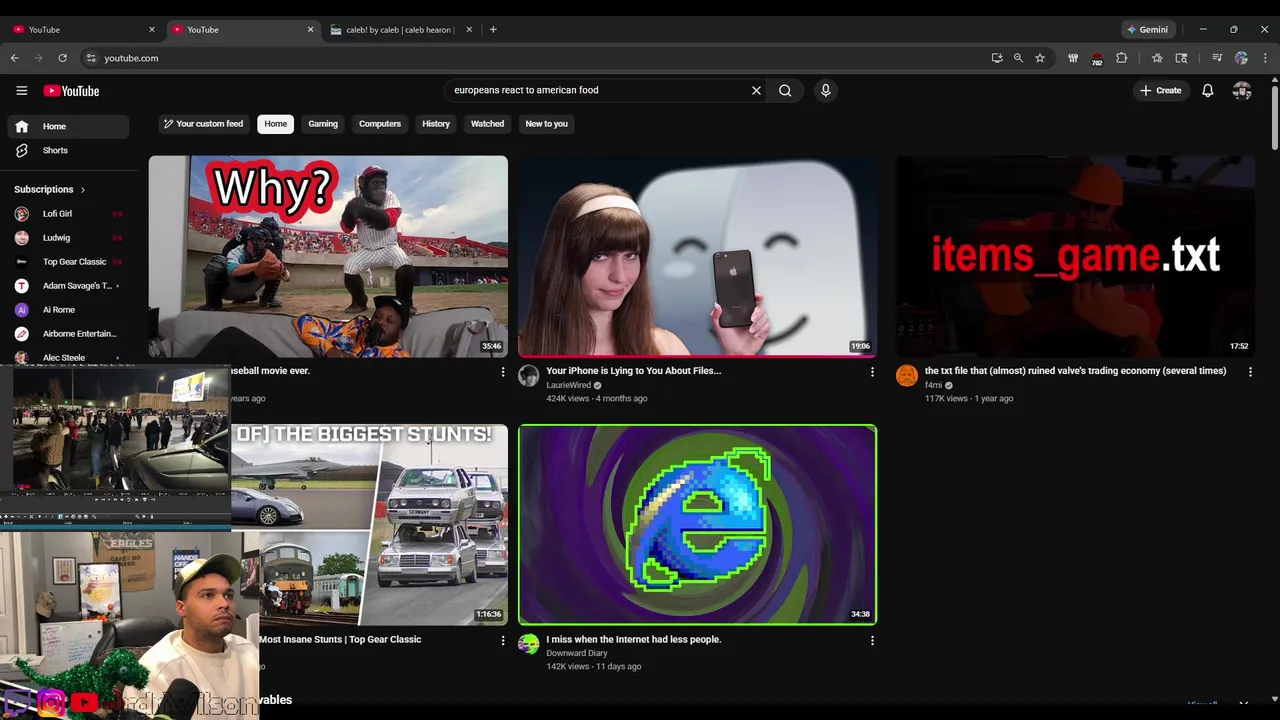The image size is (1280, 720).
Task: Open the YouTube account avatar menu
Action: pos(1242,91)
